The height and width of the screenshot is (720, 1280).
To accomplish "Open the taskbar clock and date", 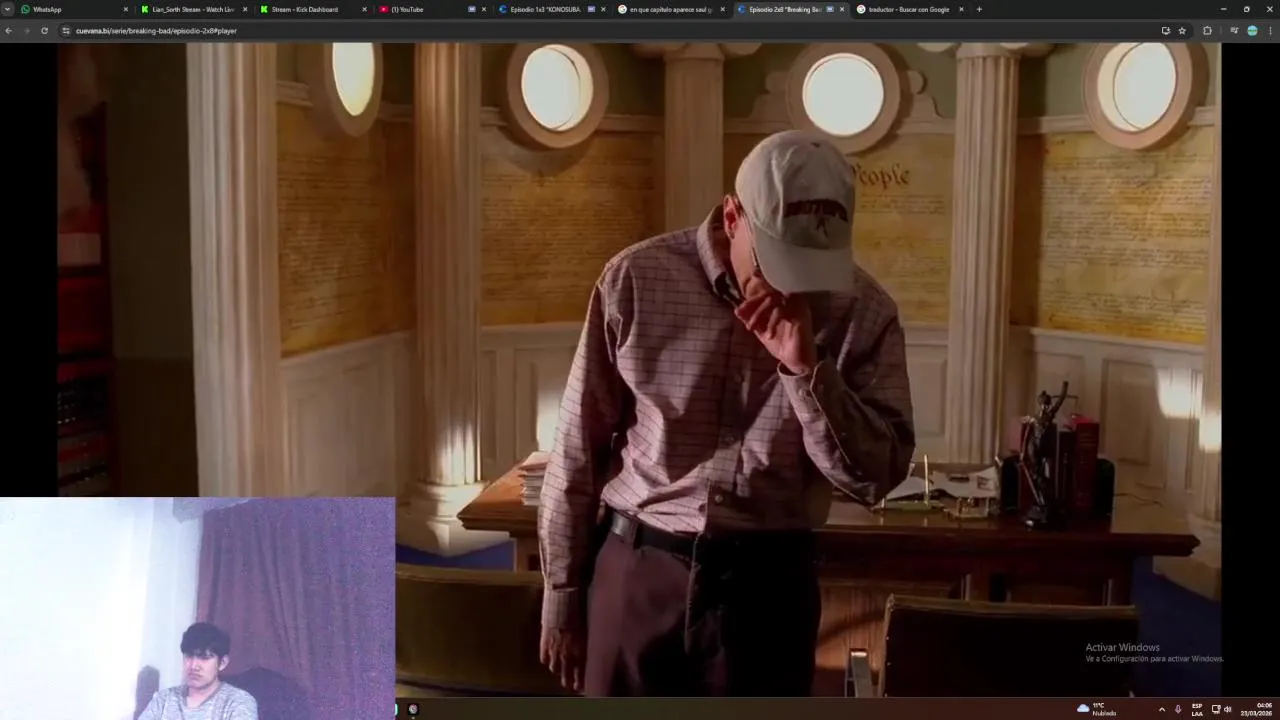I will (1258, 709).
